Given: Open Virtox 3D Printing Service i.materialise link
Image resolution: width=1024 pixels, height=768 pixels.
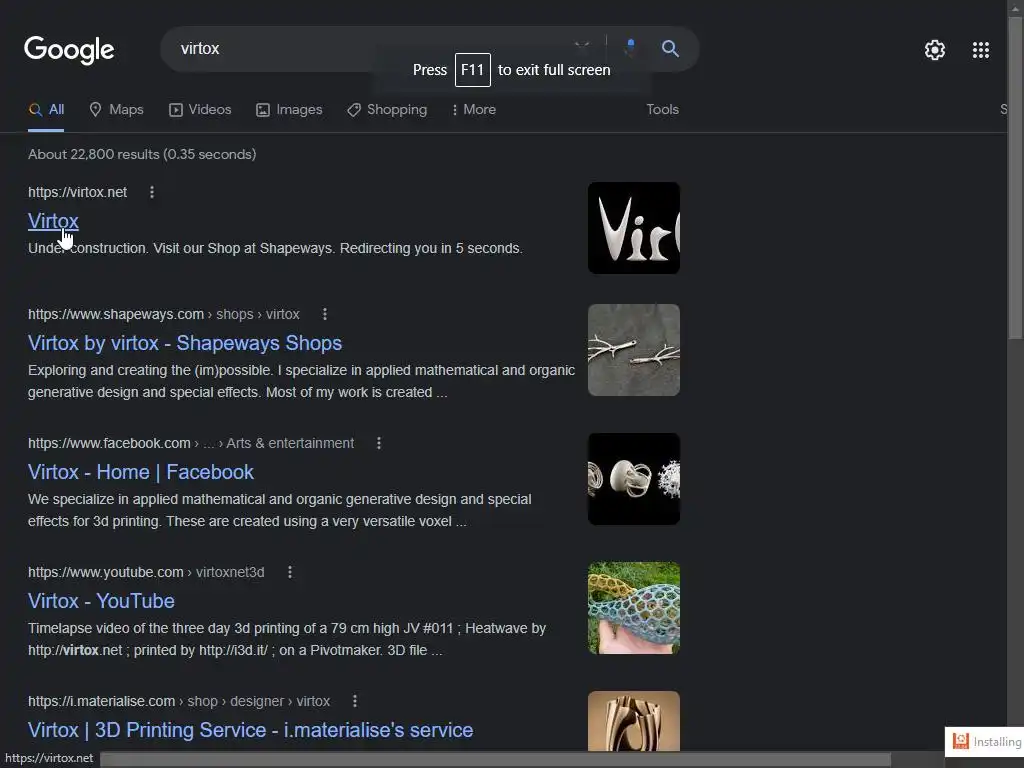Looking at the screenshot, I should coord(250,729).
